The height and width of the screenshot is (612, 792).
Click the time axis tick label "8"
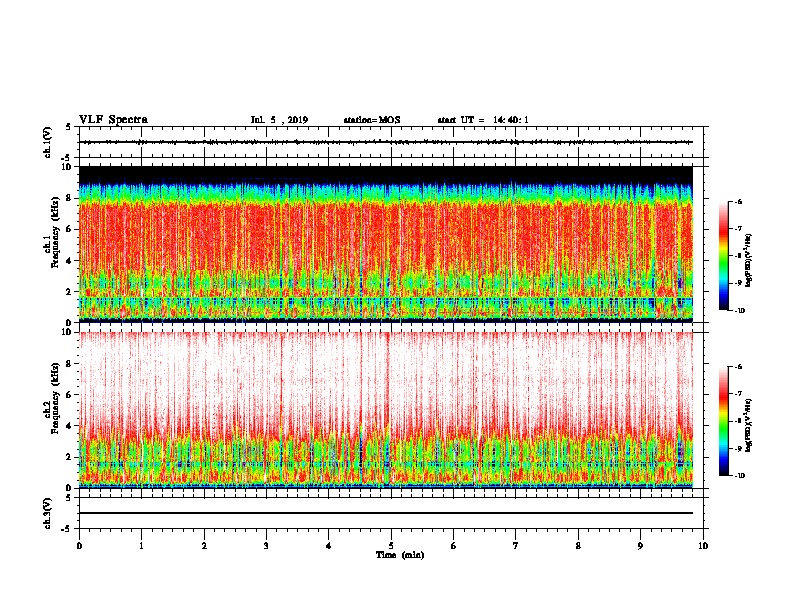pyautogui.click(x=578, y=546)
